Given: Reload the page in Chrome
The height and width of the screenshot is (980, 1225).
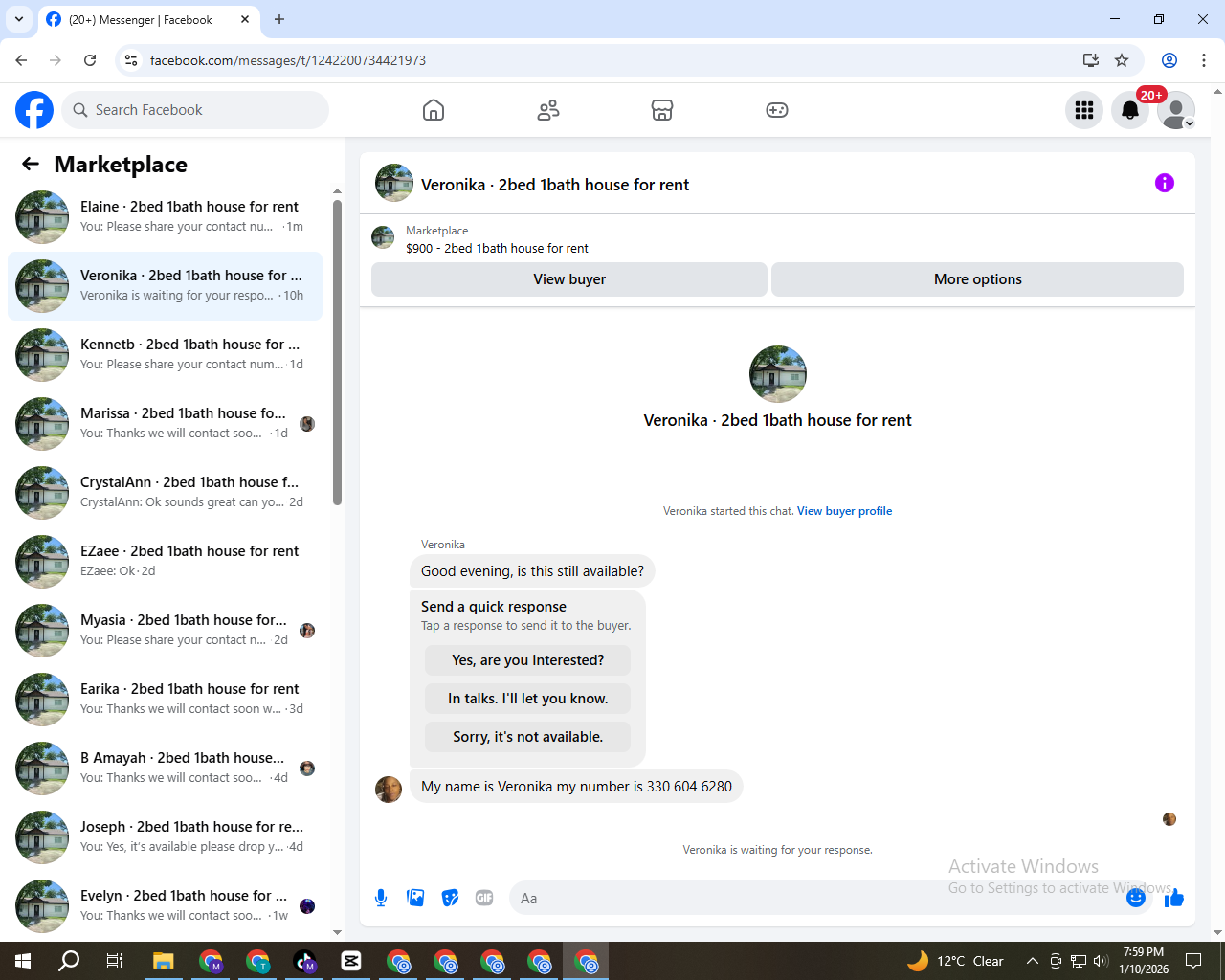Looking at the screenshot, I should (90, 60).
